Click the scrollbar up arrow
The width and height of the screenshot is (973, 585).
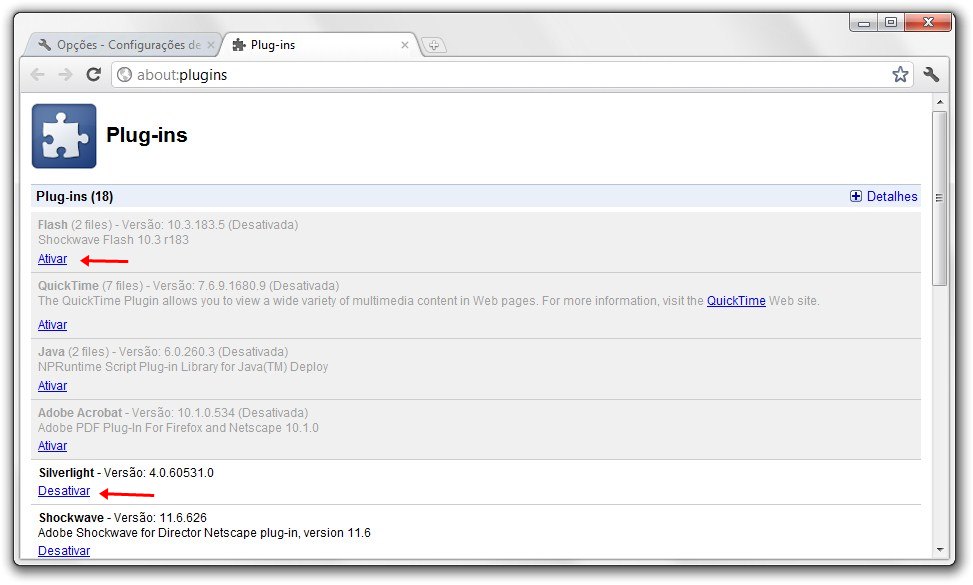(x=939, y=102)
